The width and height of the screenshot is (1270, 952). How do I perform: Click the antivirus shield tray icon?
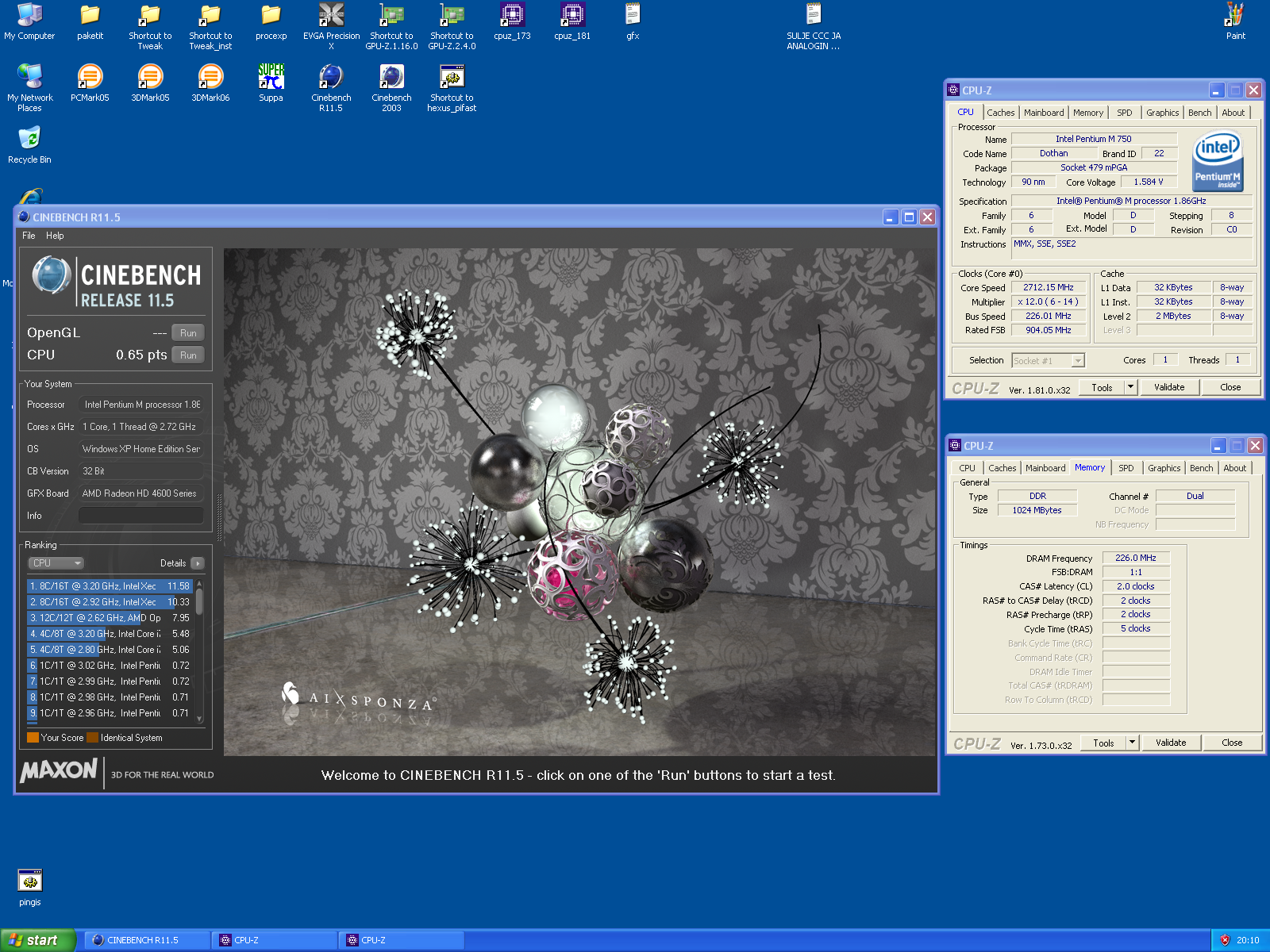pos(1225,940)
